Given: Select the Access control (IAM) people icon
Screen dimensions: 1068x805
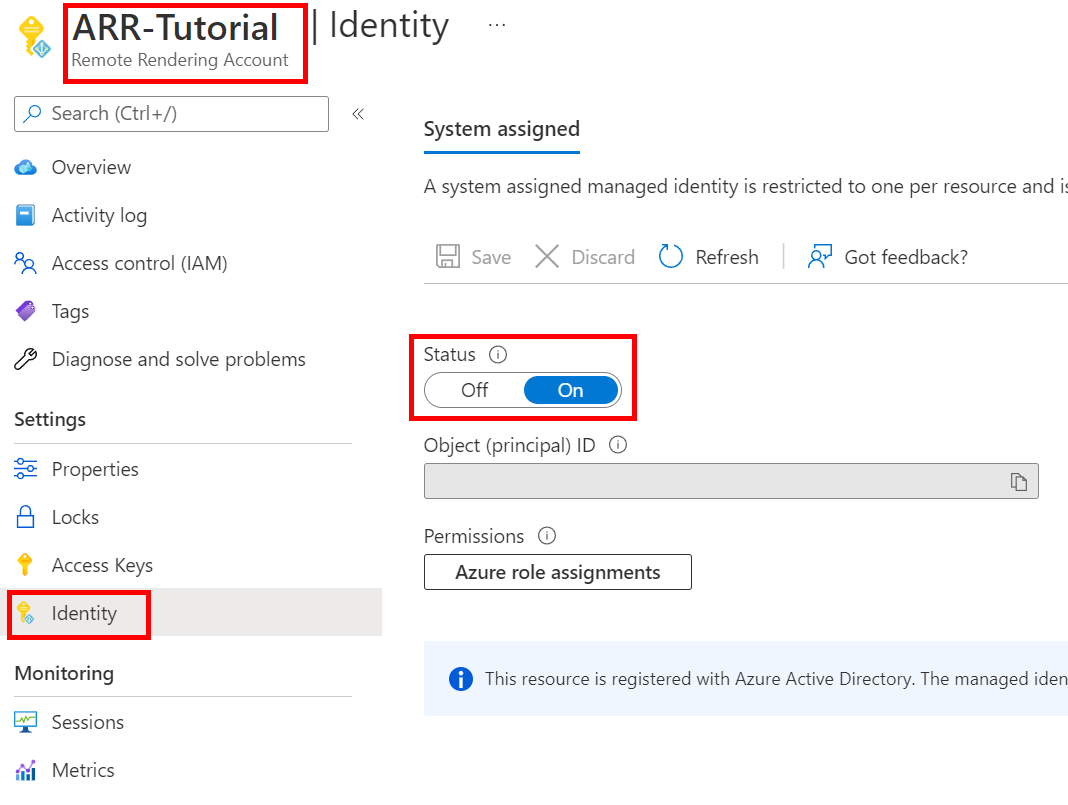Looking at the screenshot, I should (x=25, y=264).
